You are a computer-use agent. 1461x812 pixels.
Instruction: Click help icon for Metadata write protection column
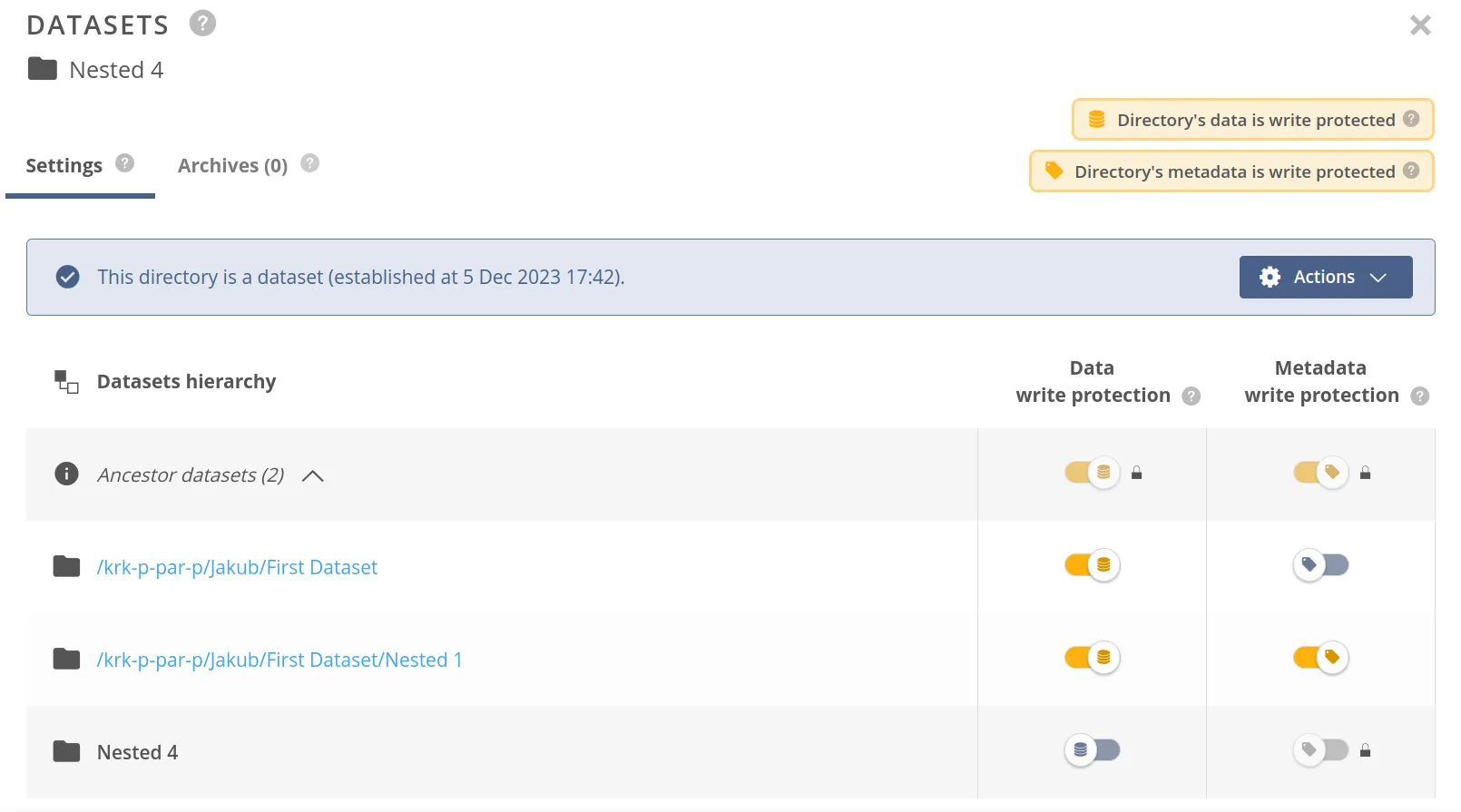[x=1420, y=396]
